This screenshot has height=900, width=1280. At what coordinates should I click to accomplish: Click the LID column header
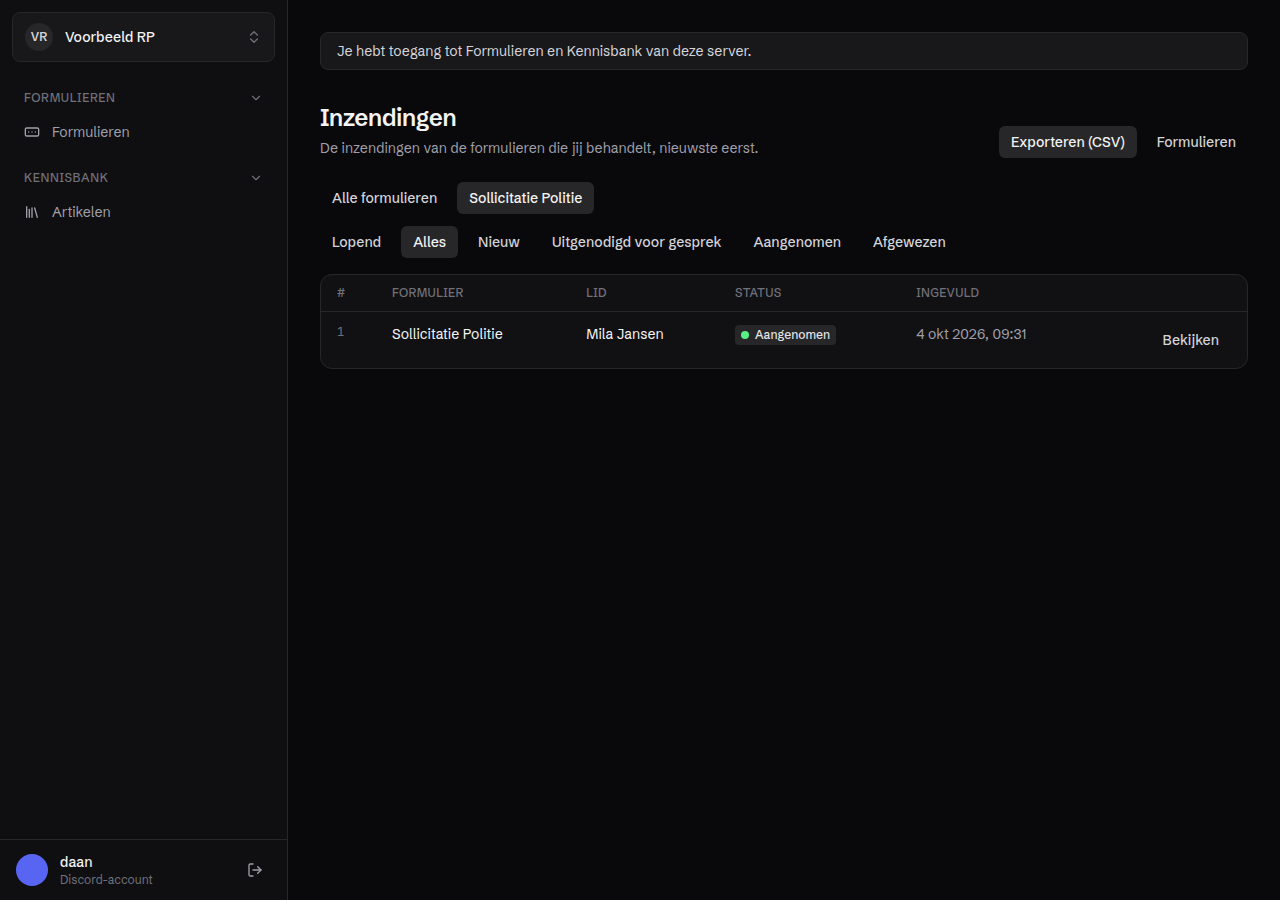(596, 293)
